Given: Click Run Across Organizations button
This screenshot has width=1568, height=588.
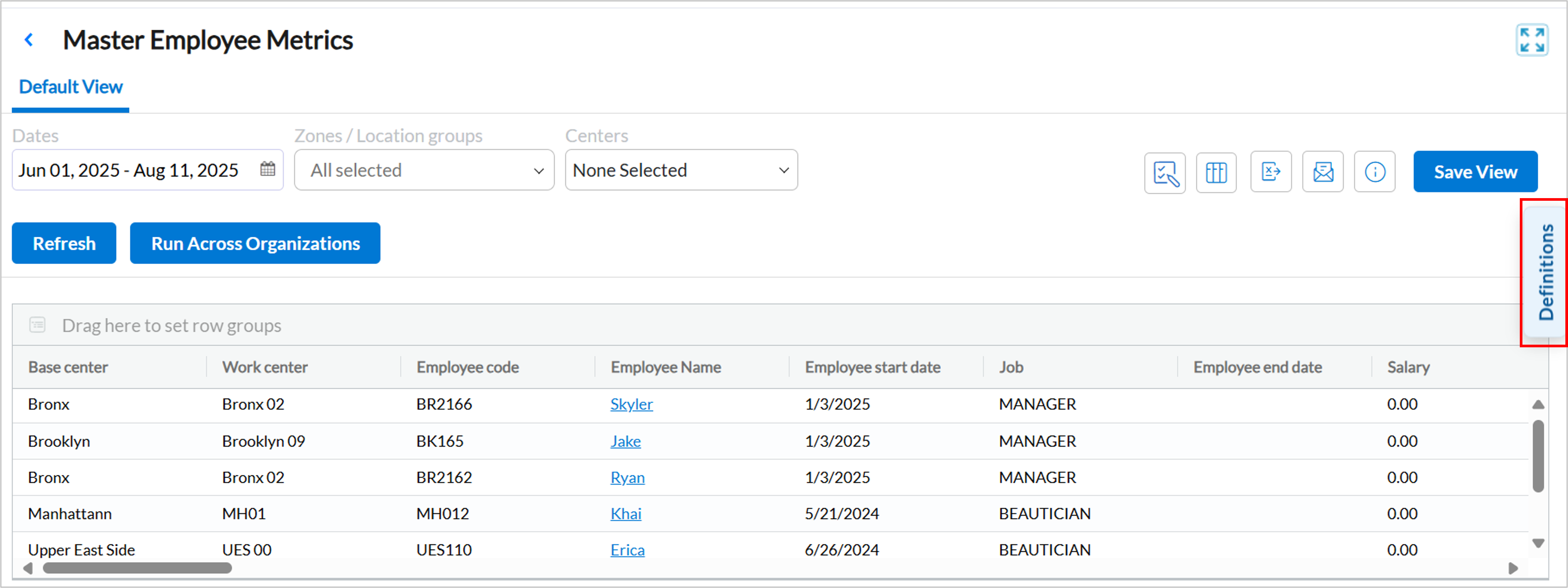Looking at the screenshot, I should tap(255, 243).
